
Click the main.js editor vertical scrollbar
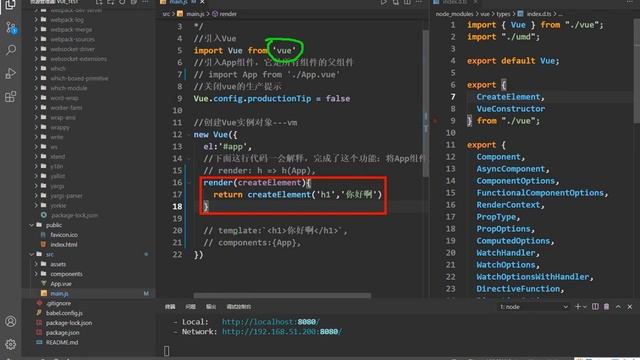[x=426, y=103]
